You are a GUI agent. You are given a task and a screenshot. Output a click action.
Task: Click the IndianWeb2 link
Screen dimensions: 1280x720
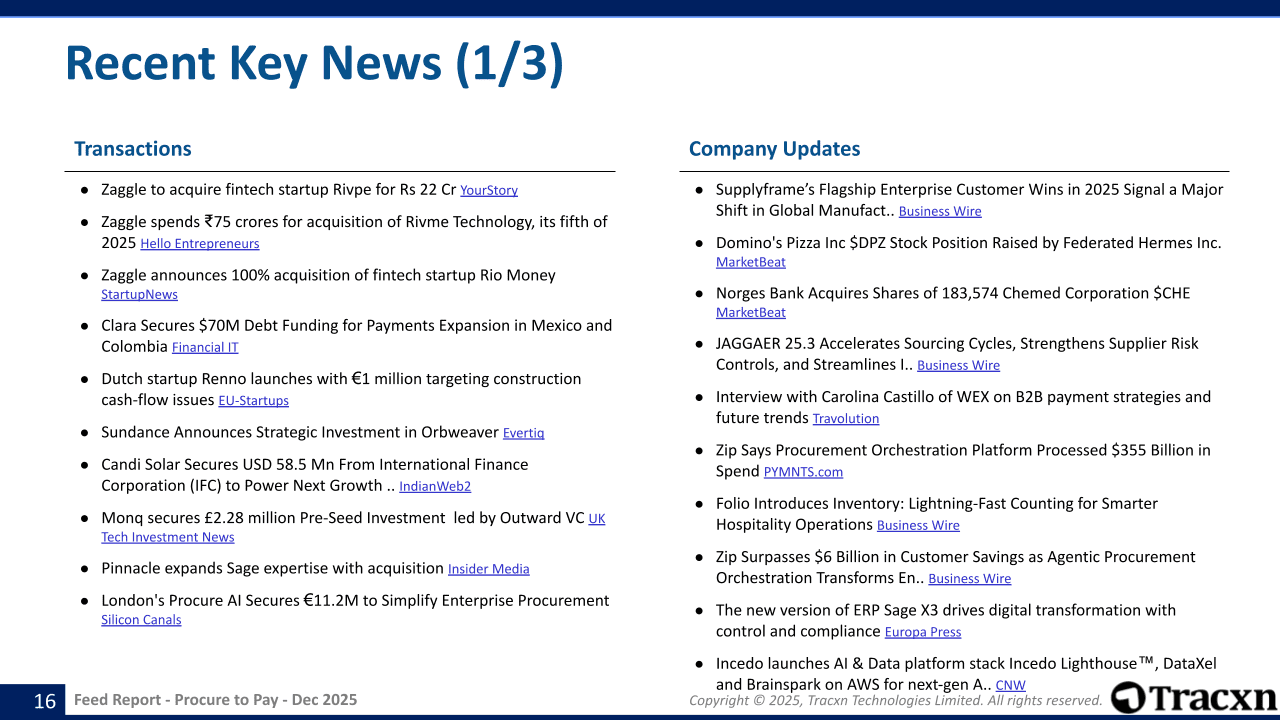coord(435,487)
